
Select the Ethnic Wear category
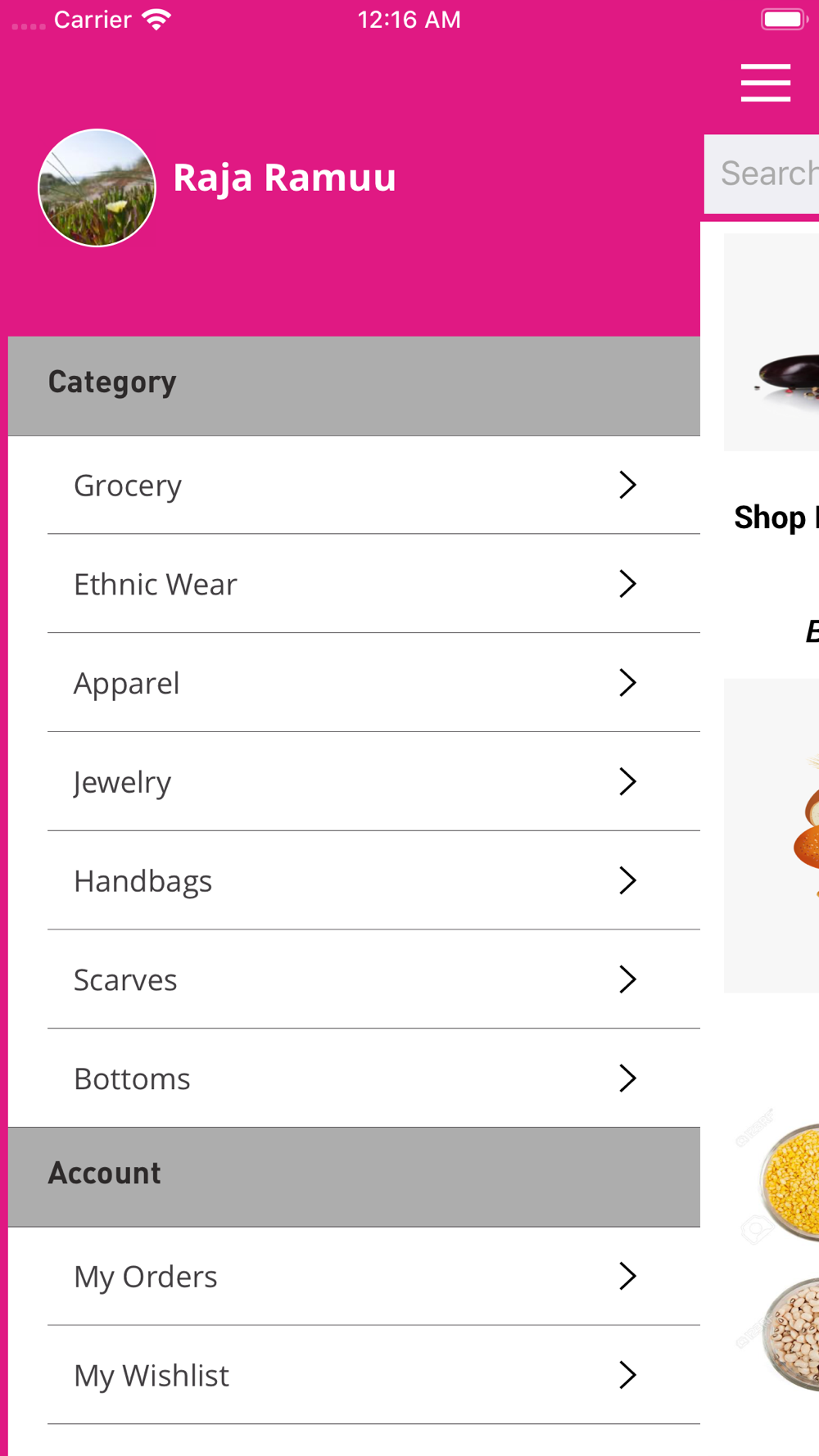coord(156,585)
